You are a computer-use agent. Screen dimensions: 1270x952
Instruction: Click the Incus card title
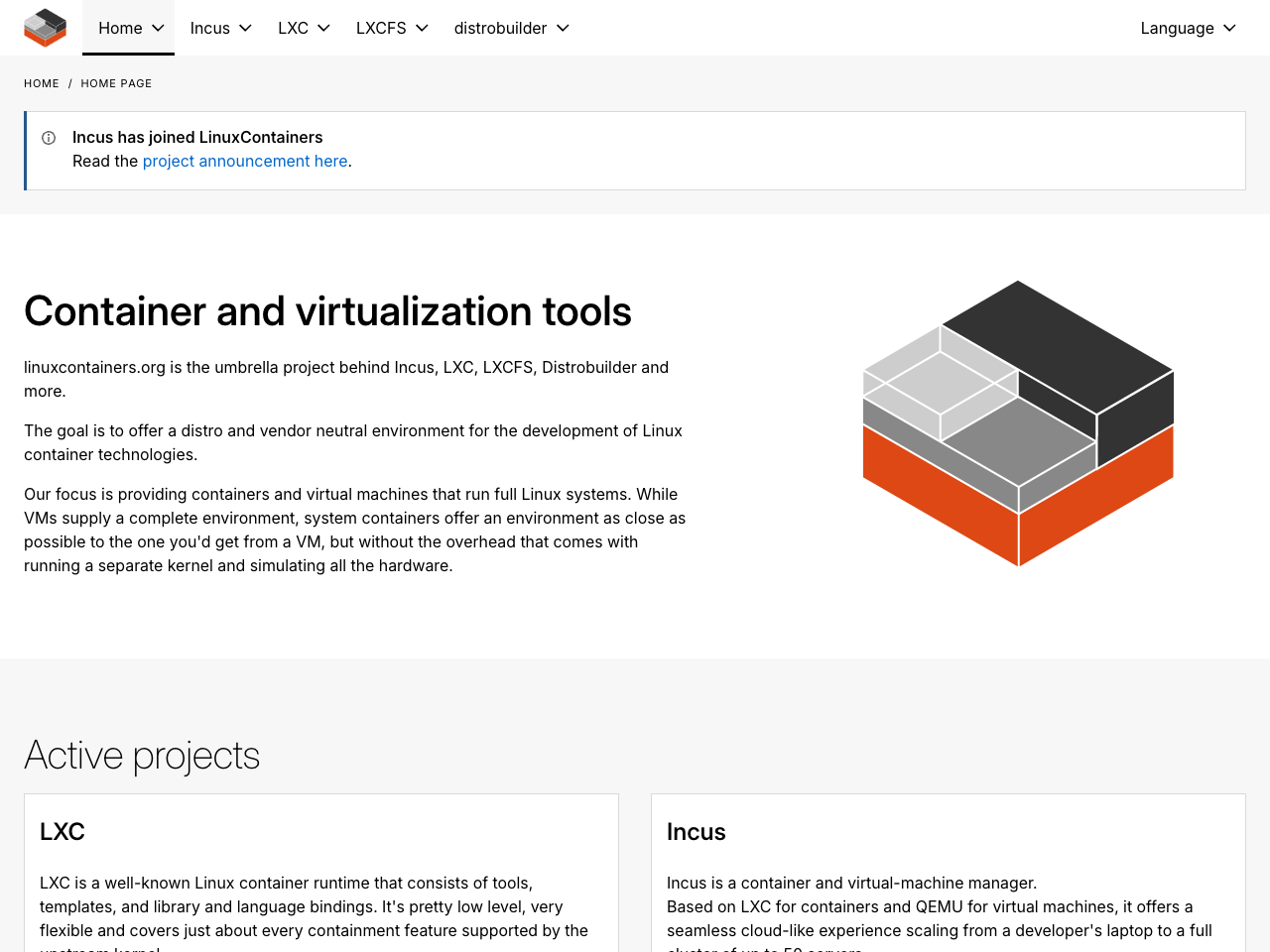(x=697, y=832)
